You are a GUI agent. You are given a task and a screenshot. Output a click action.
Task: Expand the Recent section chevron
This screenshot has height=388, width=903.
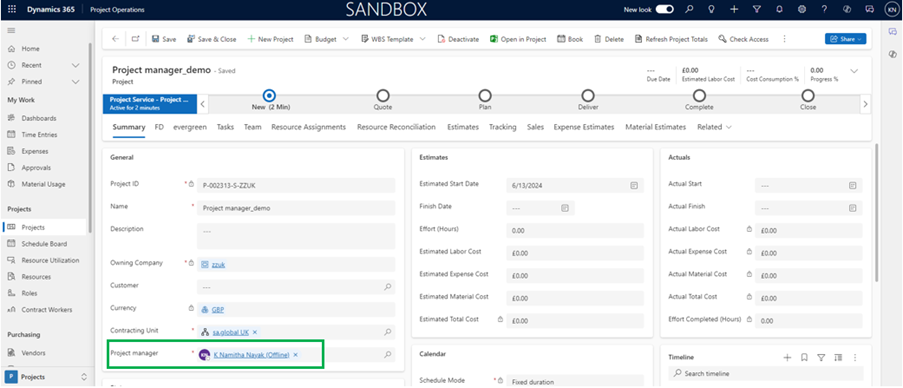point(75,65)
